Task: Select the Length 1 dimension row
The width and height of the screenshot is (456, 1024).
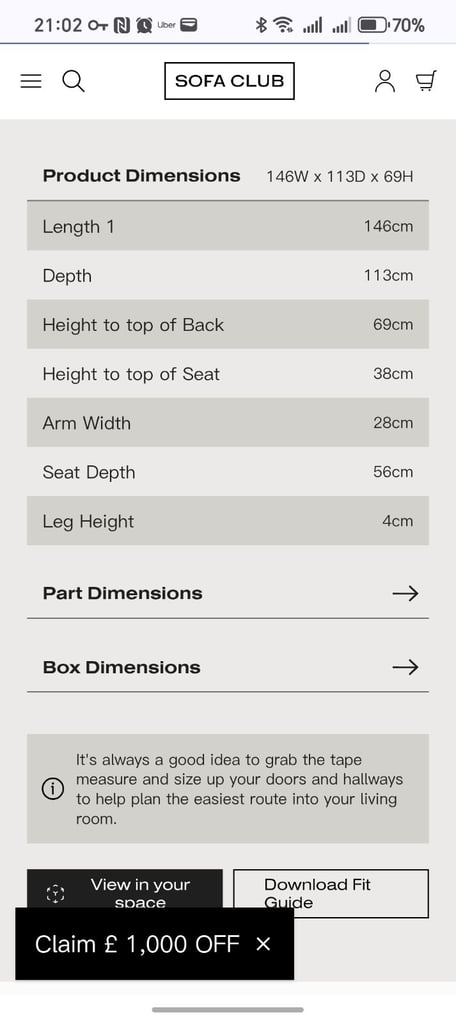Action: pos(228,226)
